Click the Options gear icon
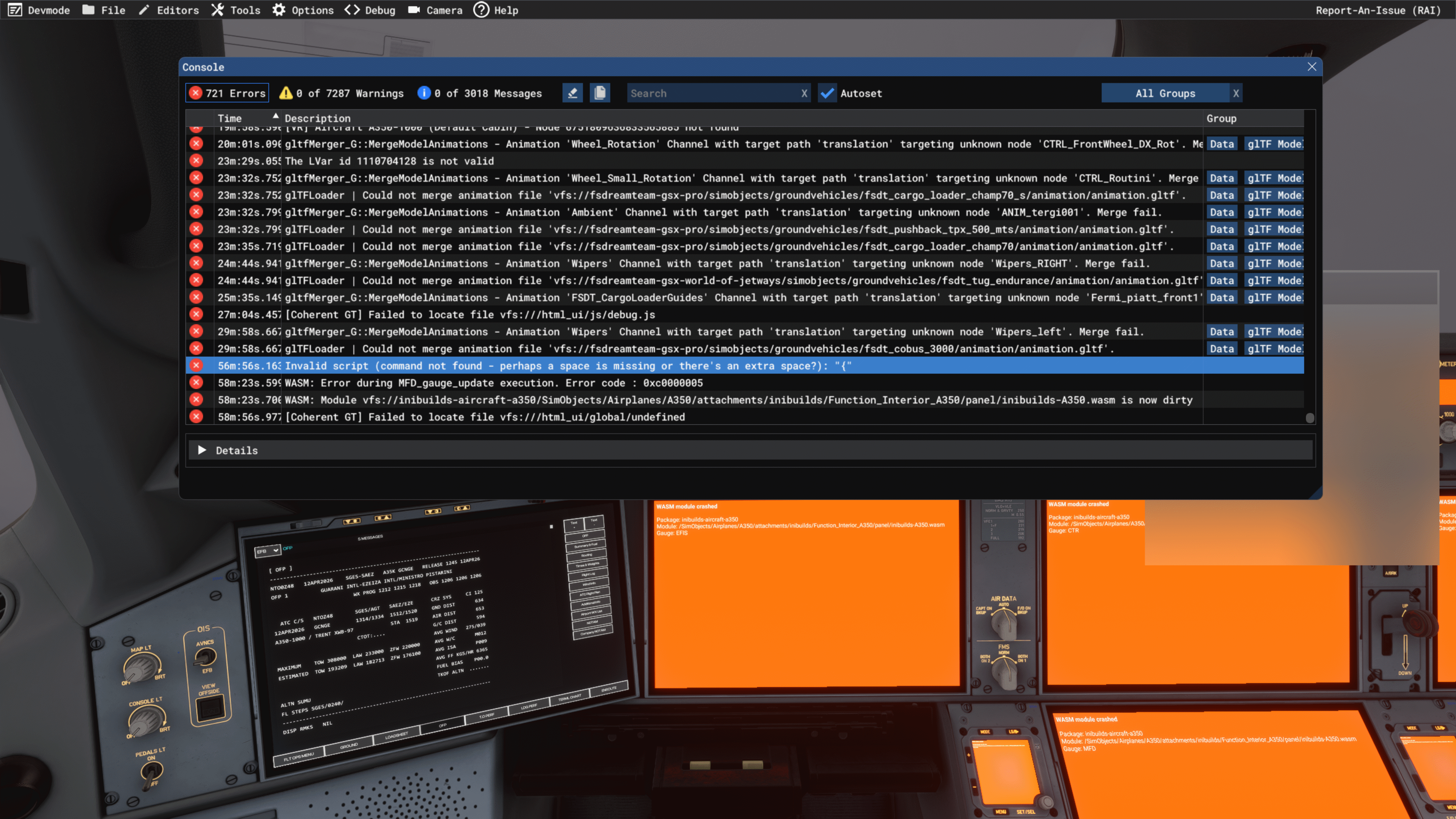 279,10
